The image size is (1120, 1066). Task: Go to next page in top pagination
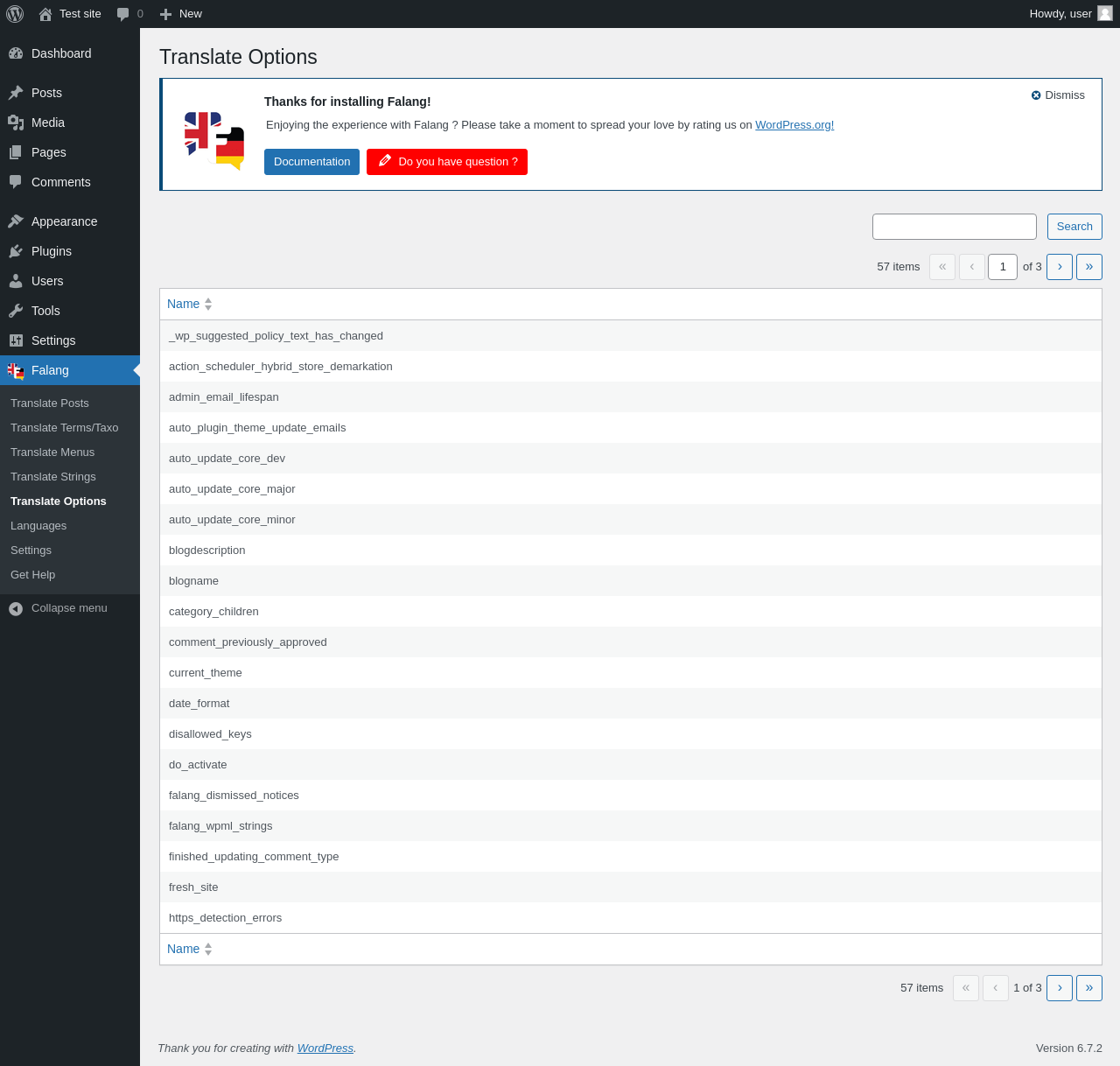click(1060, 267)
